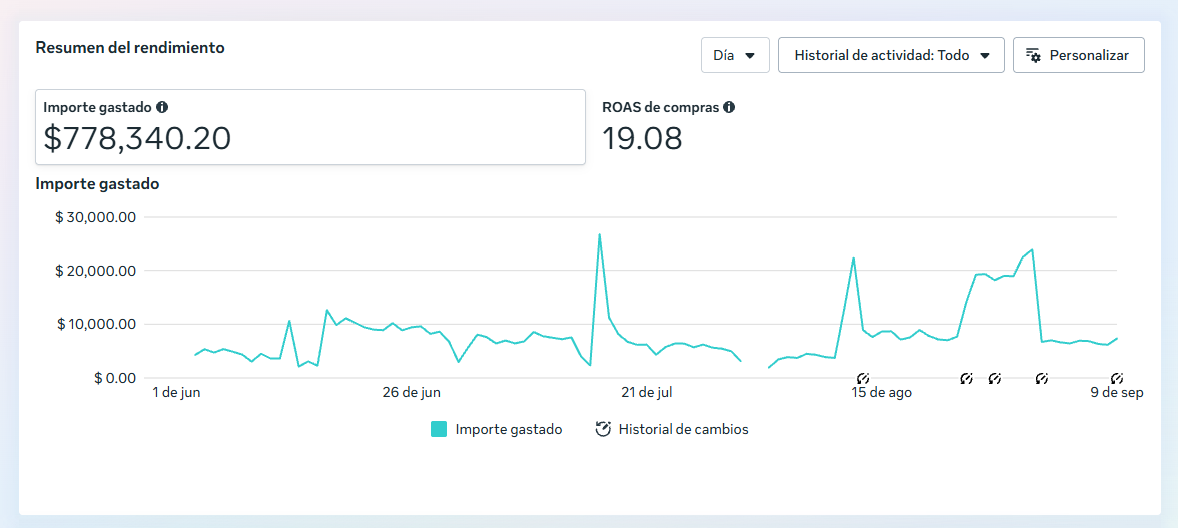1178x528 pixels.
Task: Click the $778,340.20 spend value
Action: [x=137, y=139]
